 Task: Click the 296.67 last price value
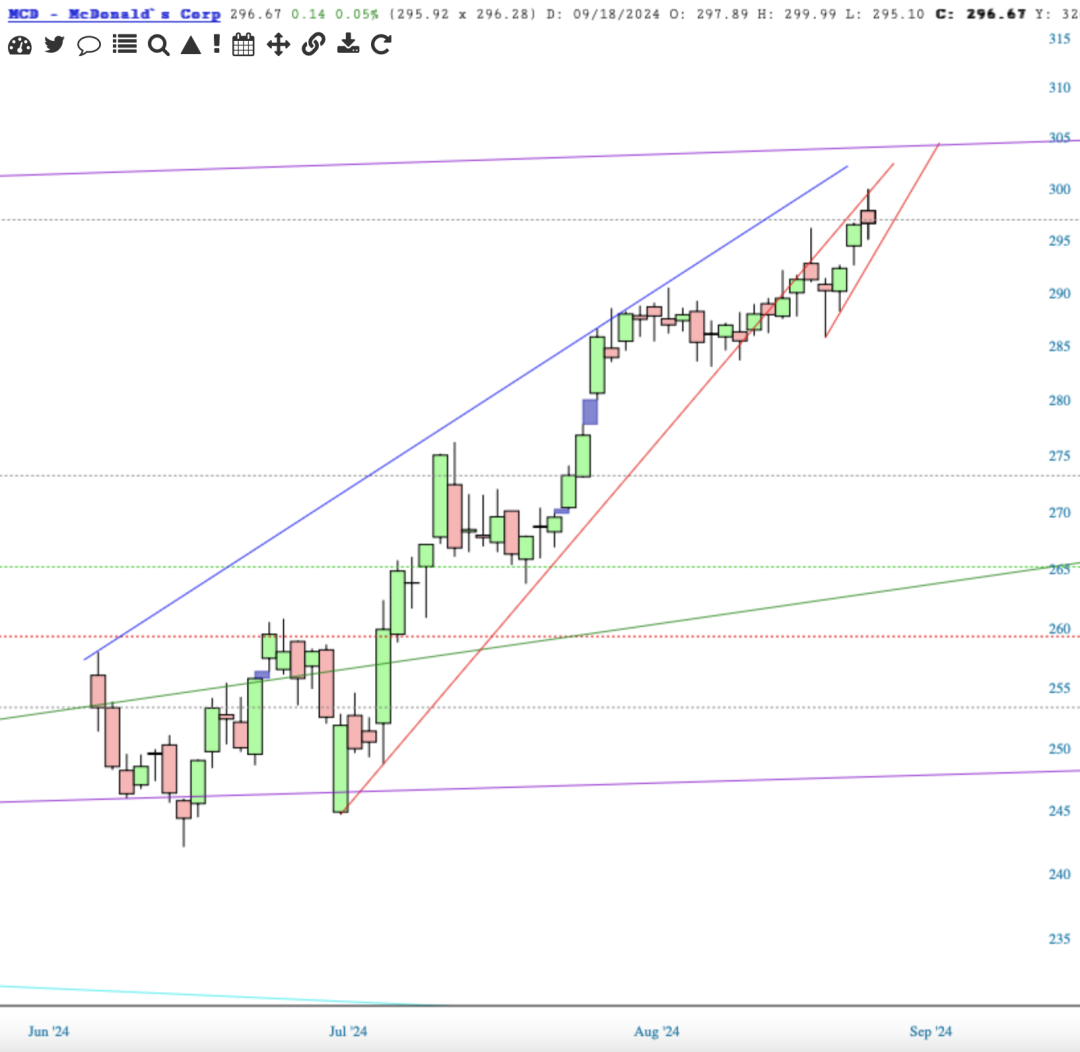(x=256, y=14)
